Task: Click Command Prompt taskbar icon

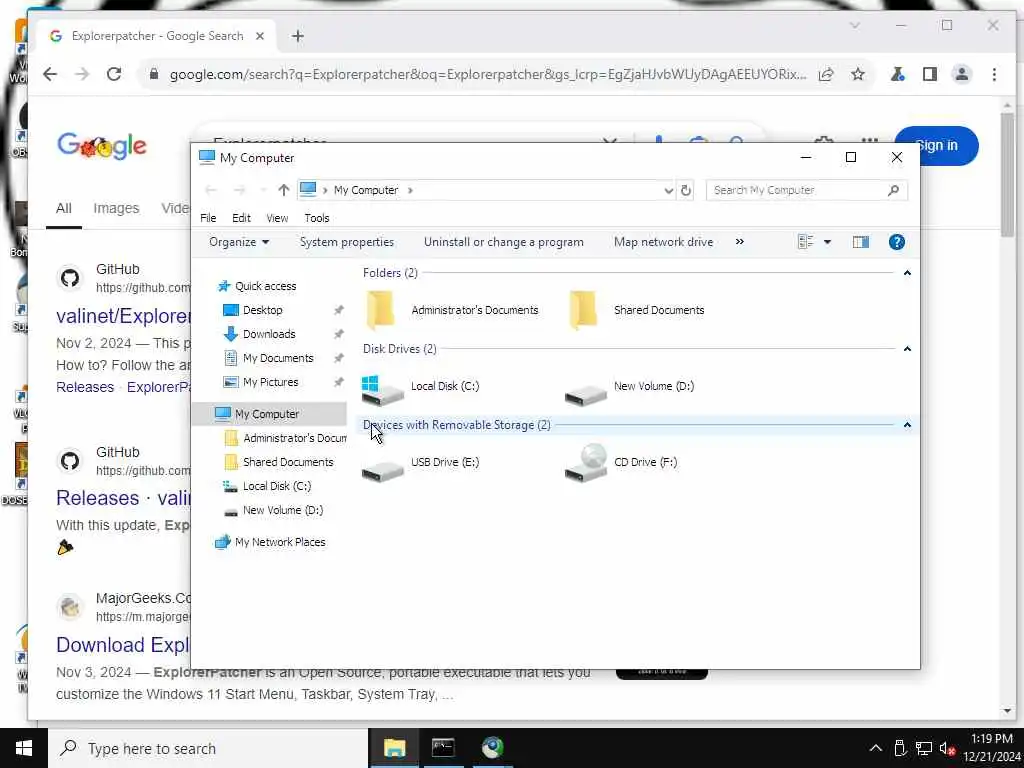Action: [x=443, y=748]
